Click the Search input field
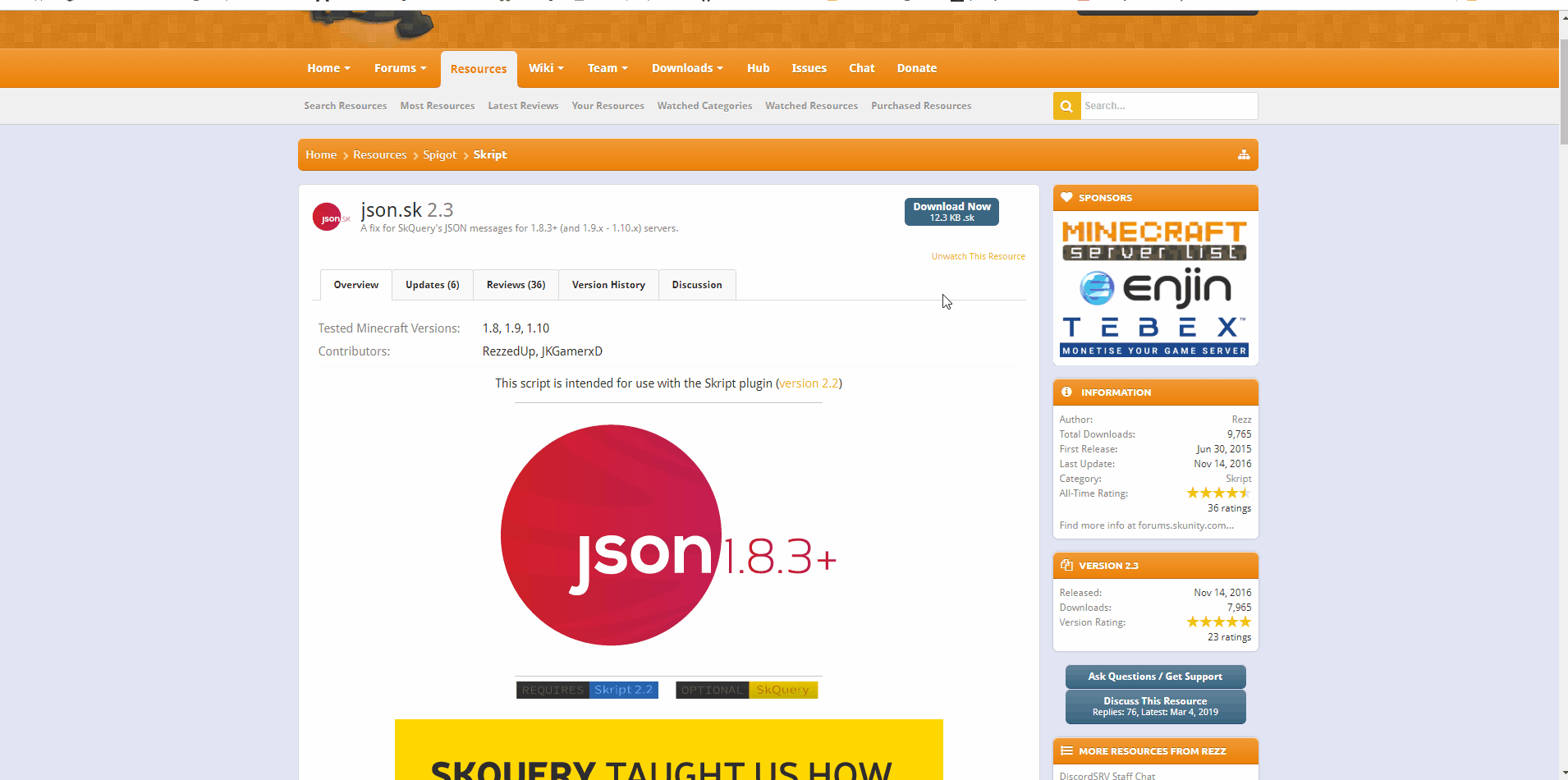The image size is (1568, 780). (1169, 106)
